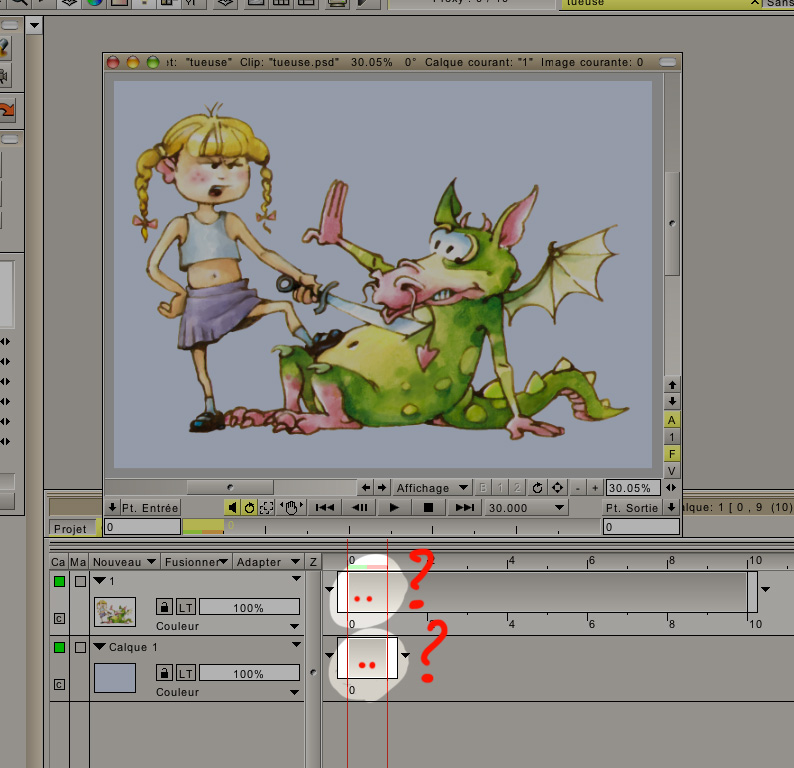The width and height of the screenshot is (794, 768).
Task: Jump to the last frame
Action: [x=464, y=507]
